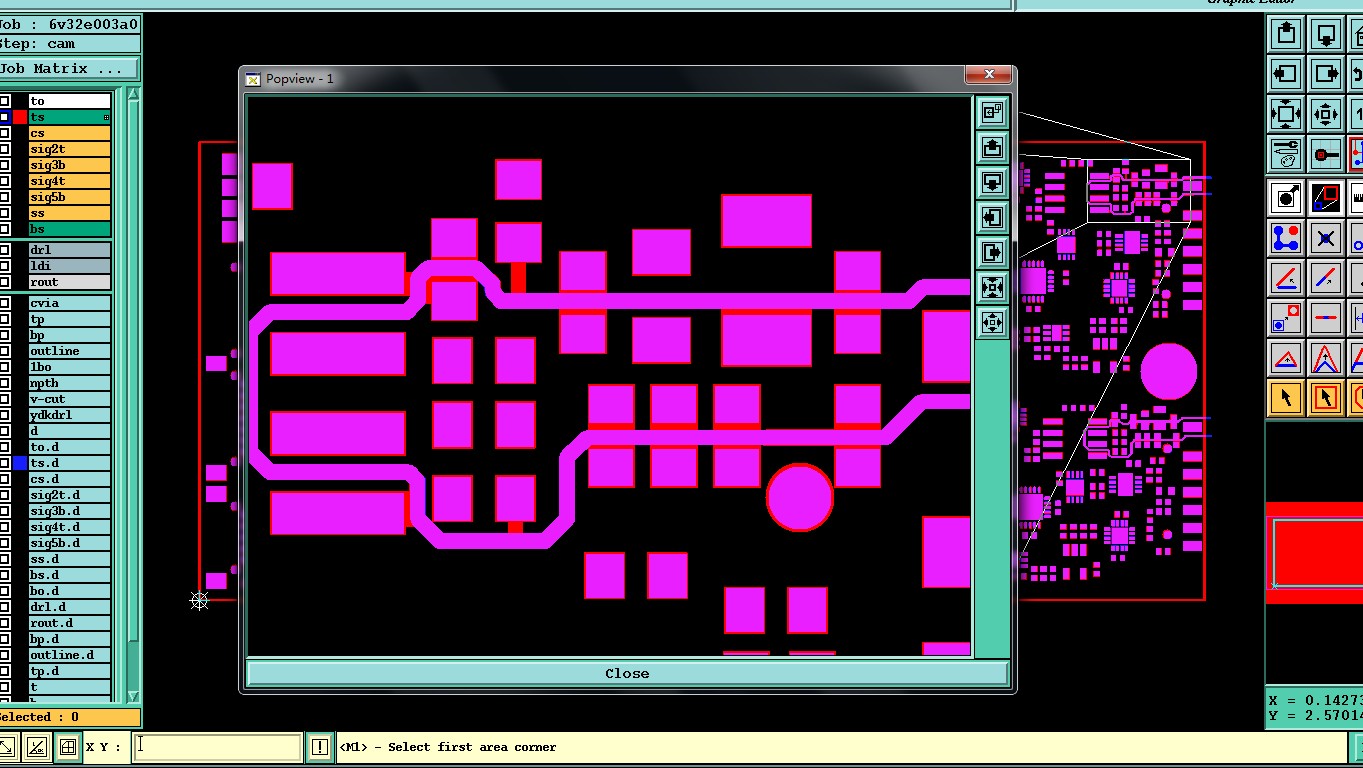Toggle the checkbox for layer drl
Screen dimensions: 1363x768
click(5, 250)
